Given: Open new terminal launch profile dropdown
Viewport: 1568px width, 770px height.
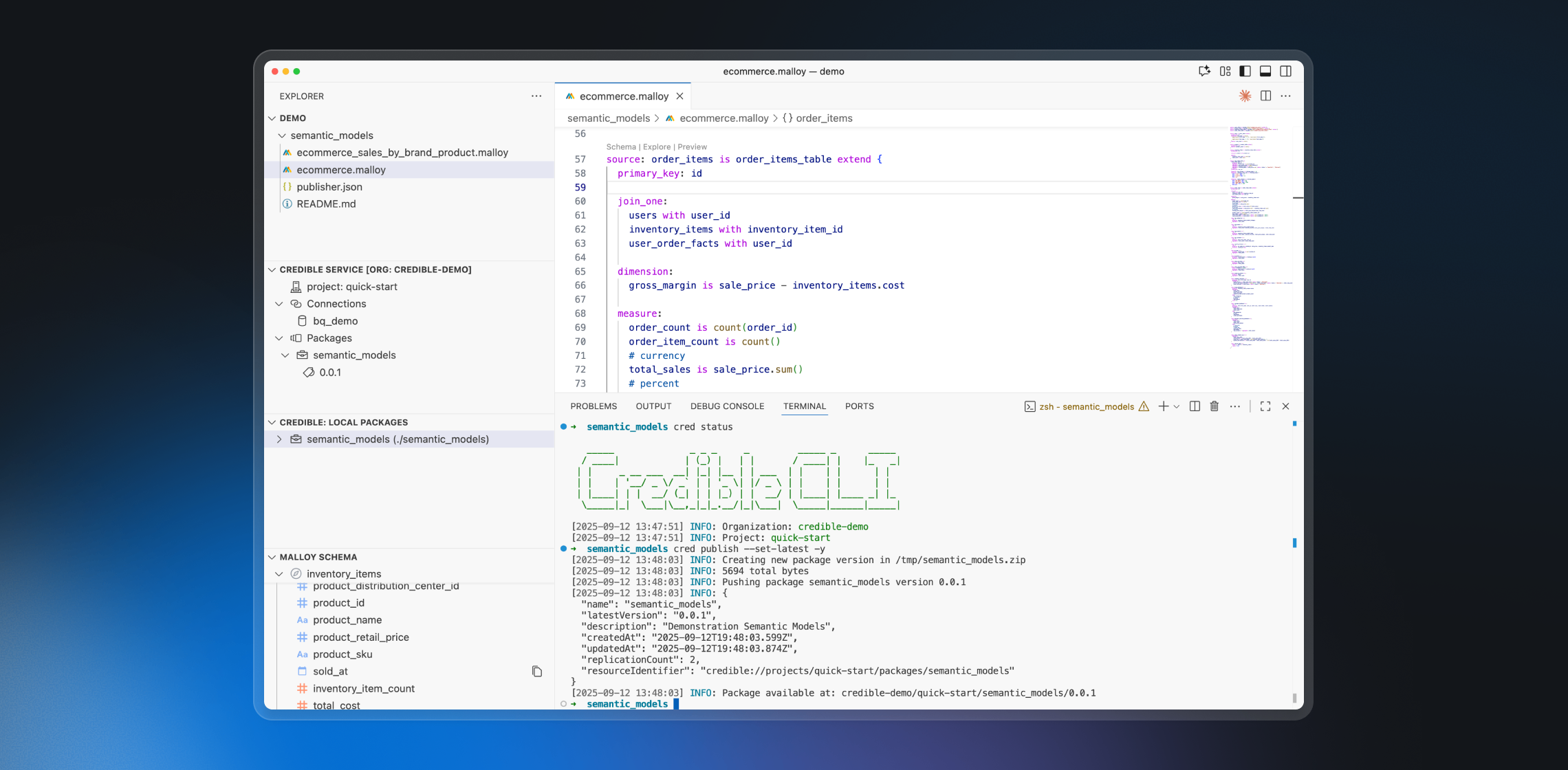Looking at the screenshot, I should [x=1177, y=406].
